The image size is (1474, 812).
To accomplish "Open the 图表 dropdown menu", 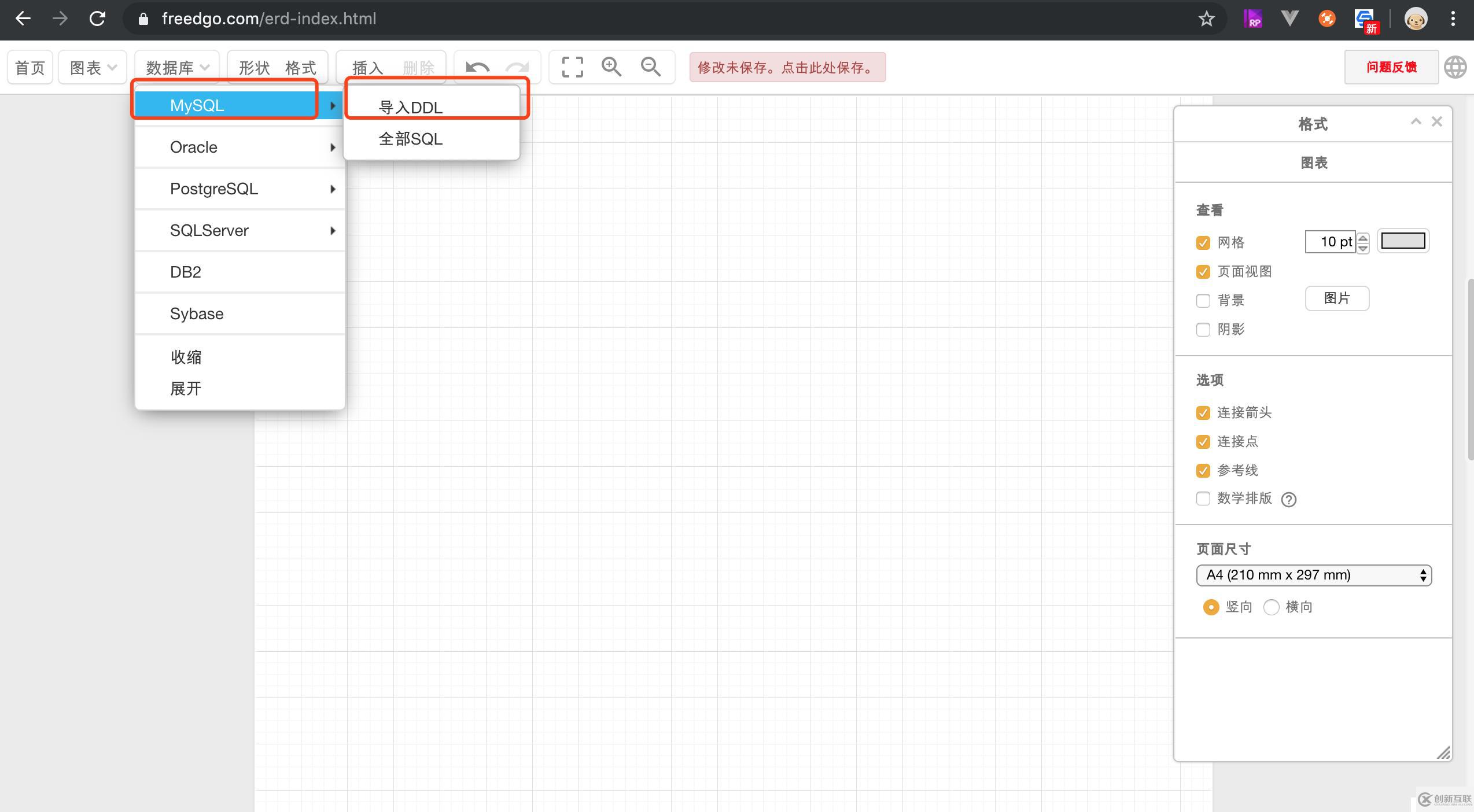I will click(93, 68).
